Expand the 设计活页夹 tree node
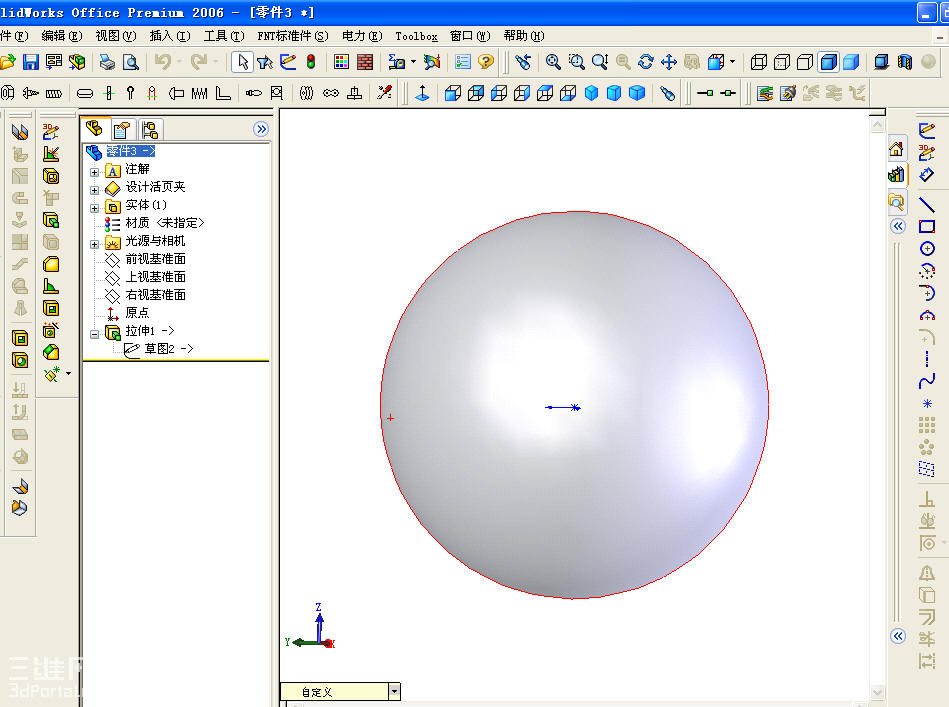Viewport: 949px width, 707px height. (x=94, y=190)
